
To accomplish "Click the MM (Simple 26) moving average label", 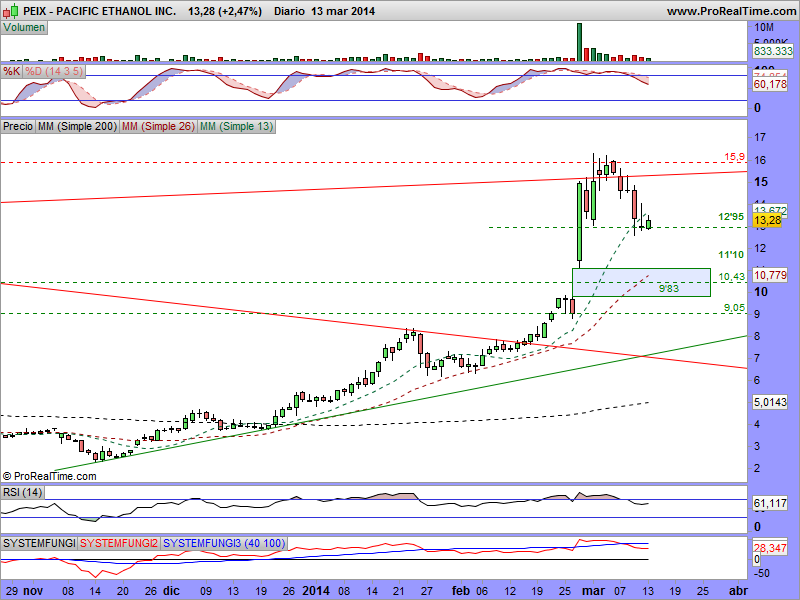I will coord(158,126).
